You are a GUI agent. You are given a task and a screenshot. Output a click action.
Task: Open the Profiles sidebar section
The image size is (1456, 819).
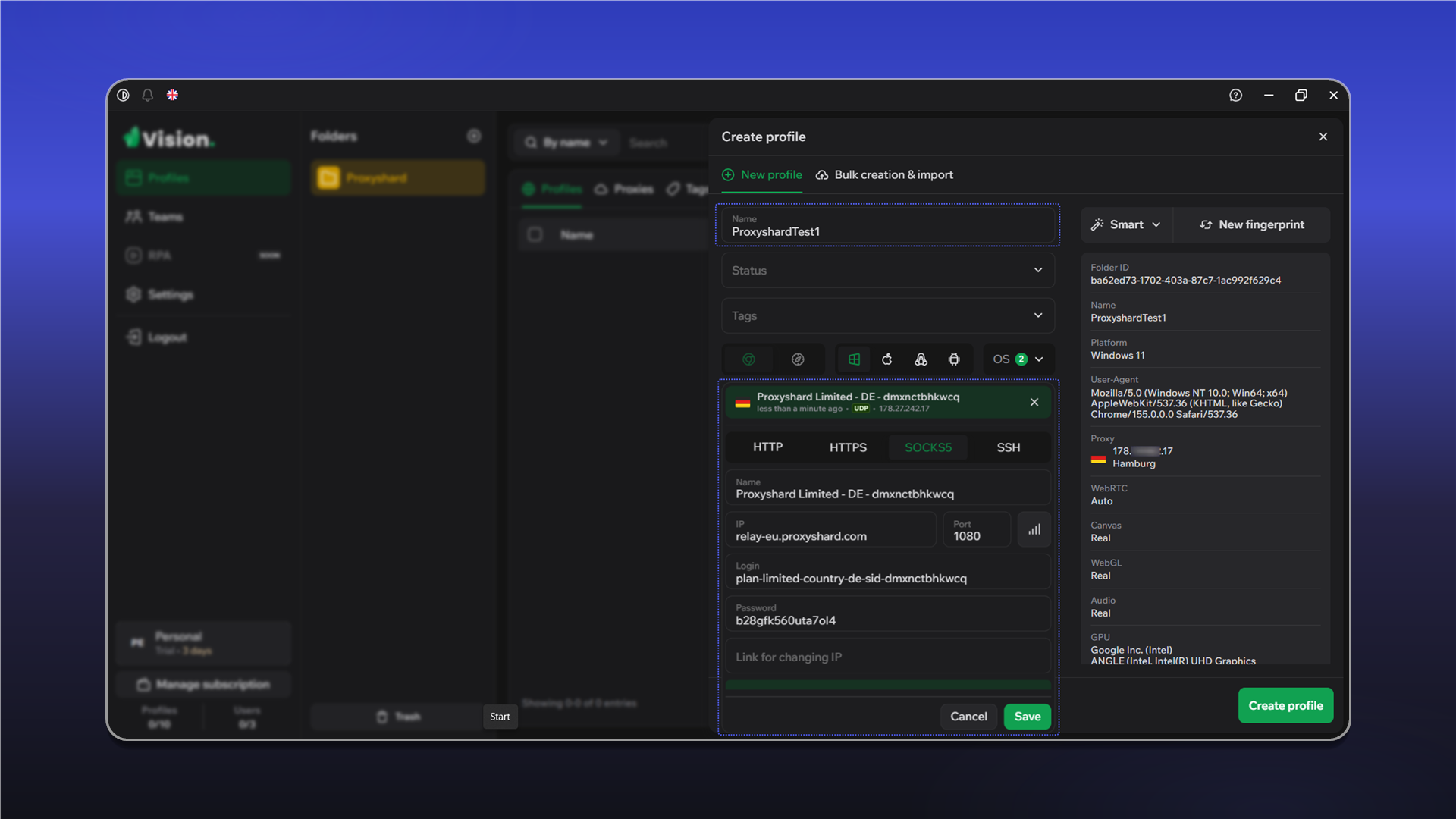point(204,177)
